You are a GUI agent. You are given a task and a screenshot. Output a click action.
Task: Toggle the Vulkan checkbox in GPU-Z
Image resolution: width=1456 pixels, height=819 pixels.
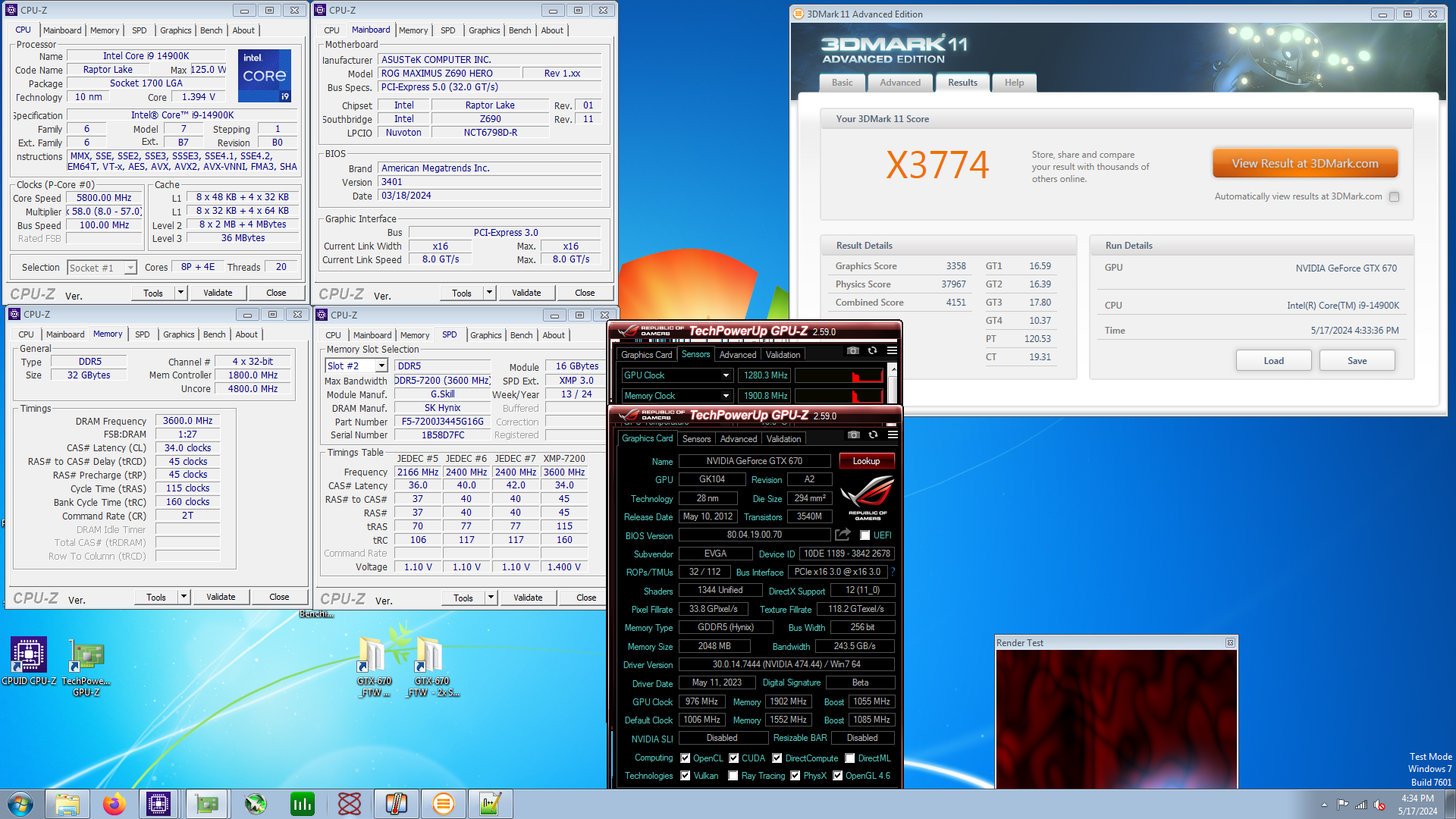pos(686,776)
